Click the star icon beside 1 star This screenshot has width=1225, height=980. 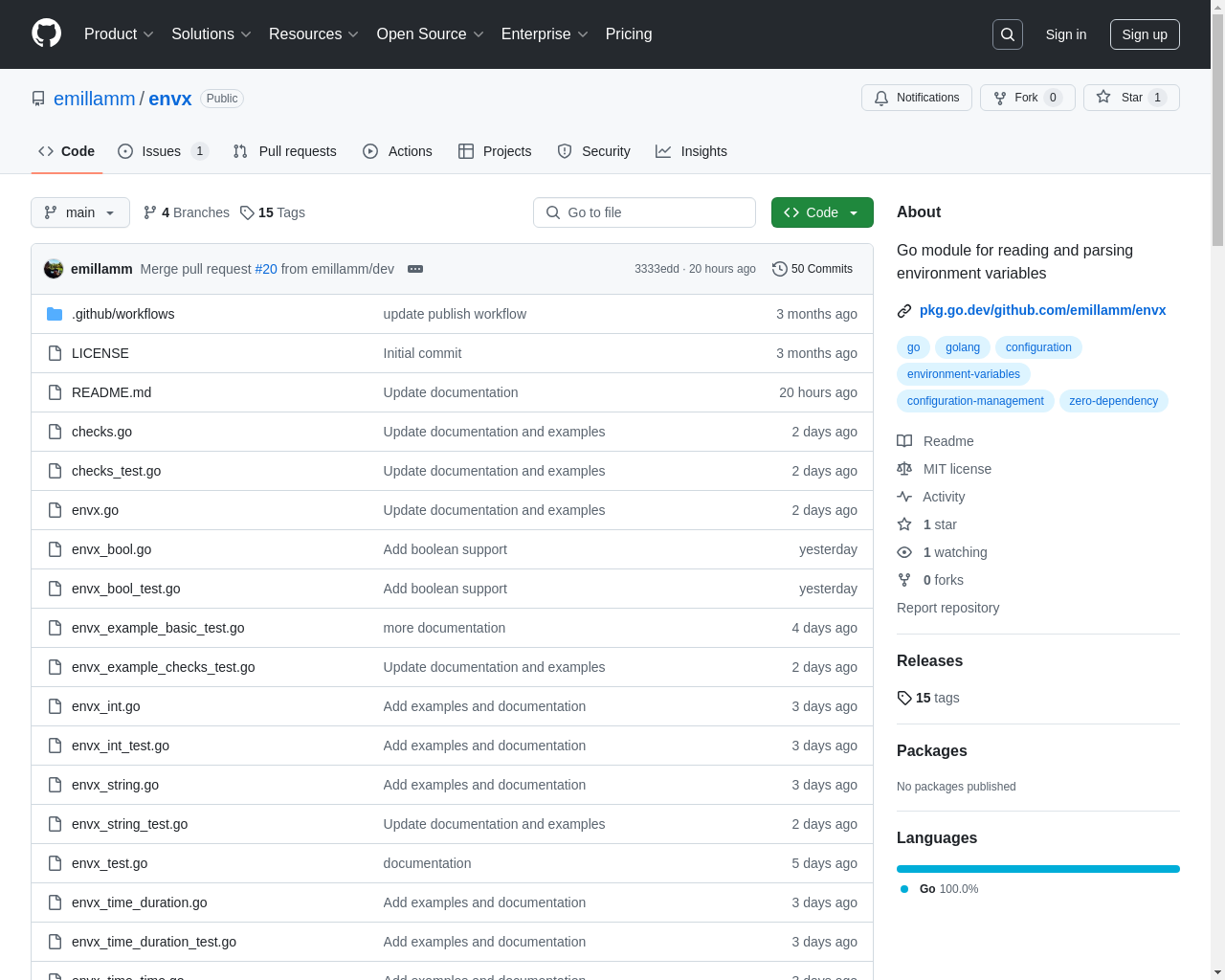[x=904, y=524]
